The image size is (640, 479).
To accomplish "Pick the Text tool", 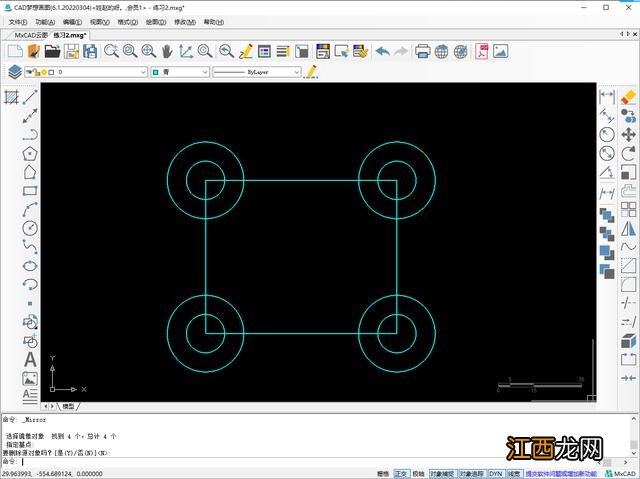I will pyautogui.click(x=30, y=359).
